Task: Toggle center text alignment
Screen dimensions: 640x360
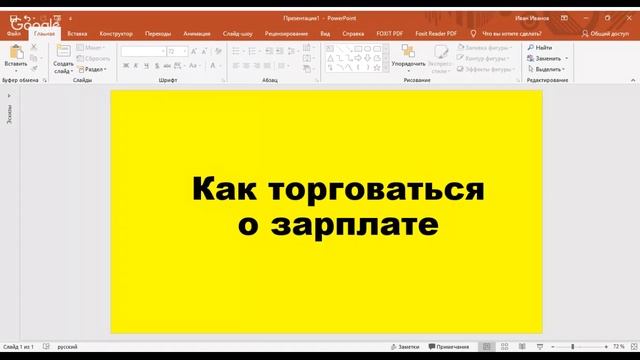Action: 246,66
